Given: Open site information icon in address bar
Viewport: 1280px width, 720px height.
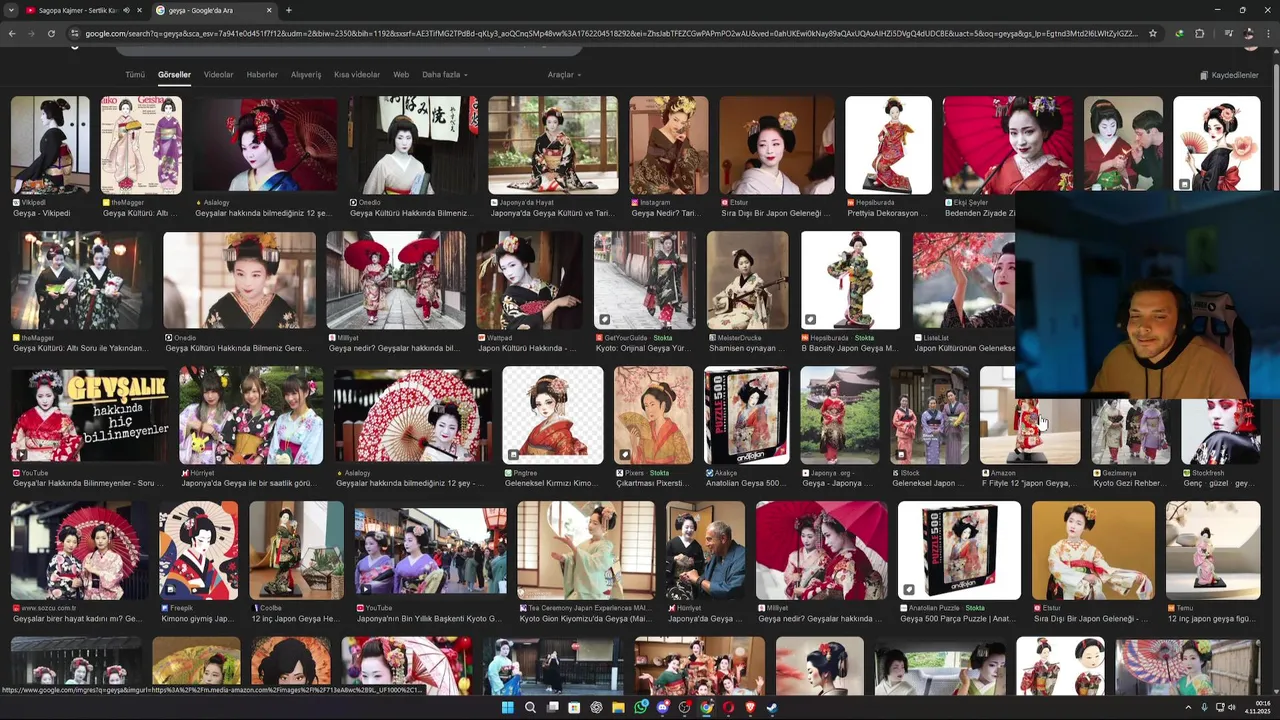Looking at the screenshot, I should point(74,33).
